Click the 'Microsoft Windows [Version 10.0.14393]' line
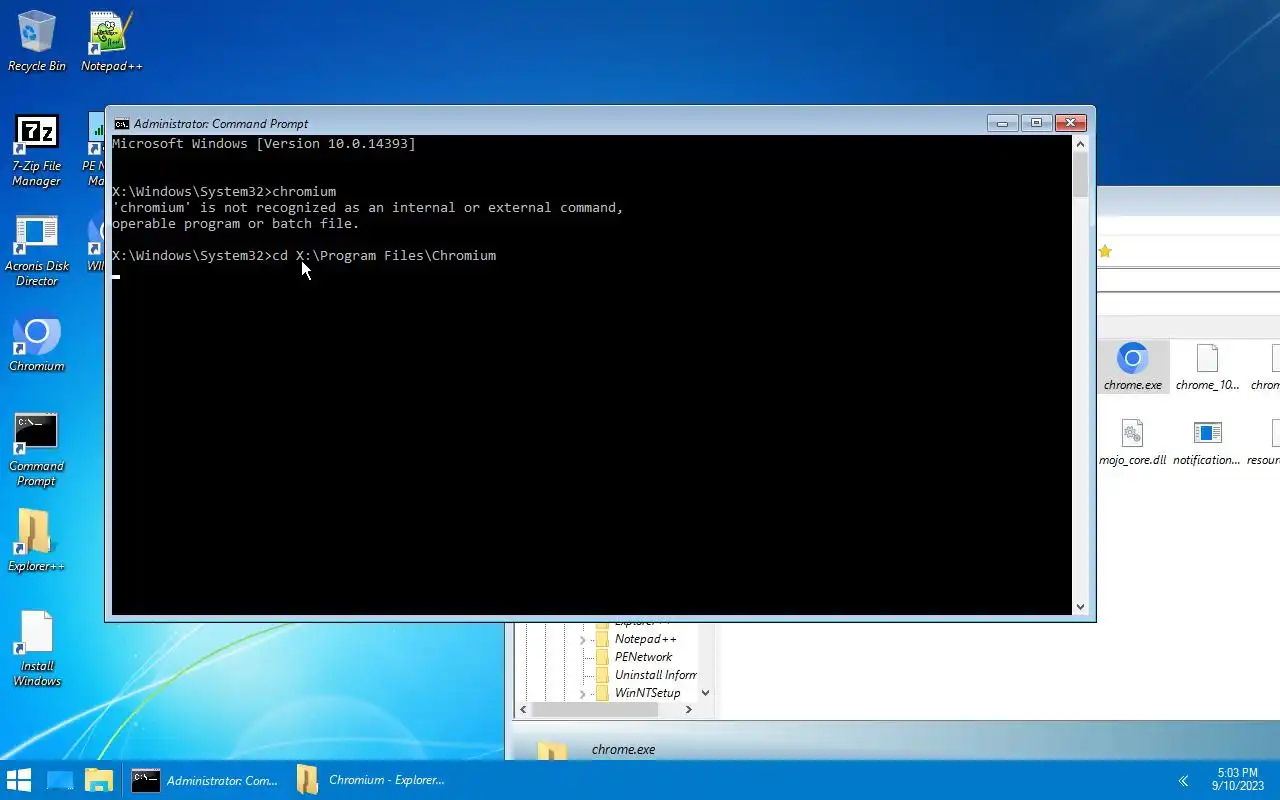 click(264, 144)
